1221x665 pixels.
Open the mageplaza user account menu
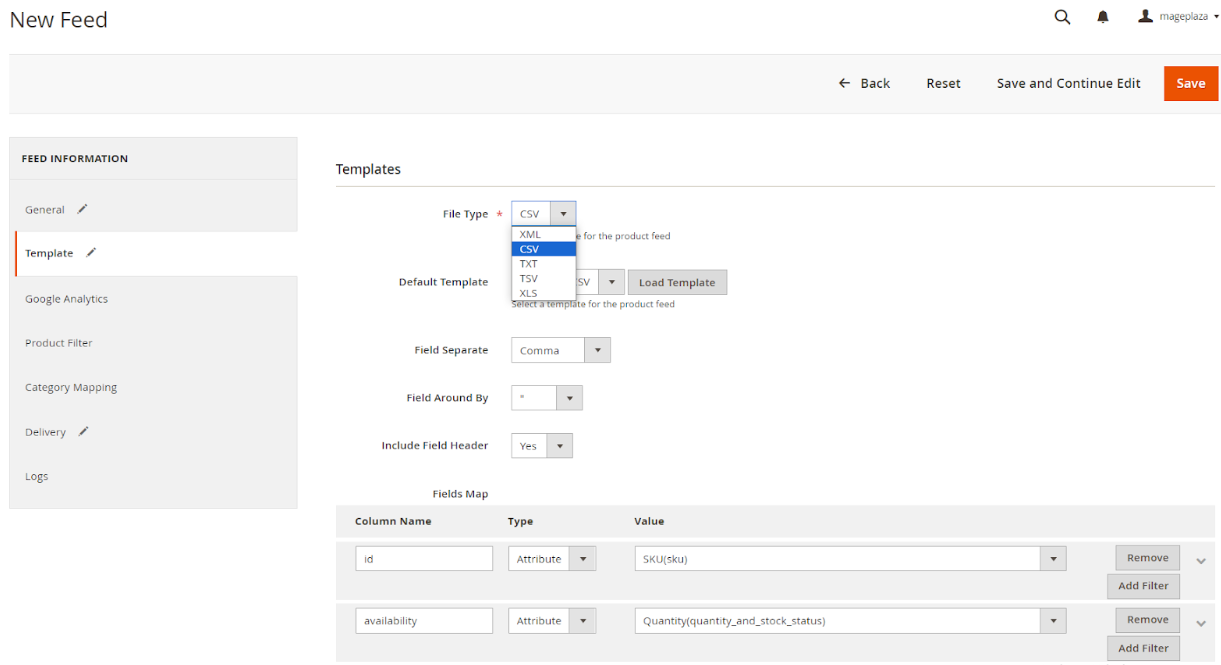1178,17
